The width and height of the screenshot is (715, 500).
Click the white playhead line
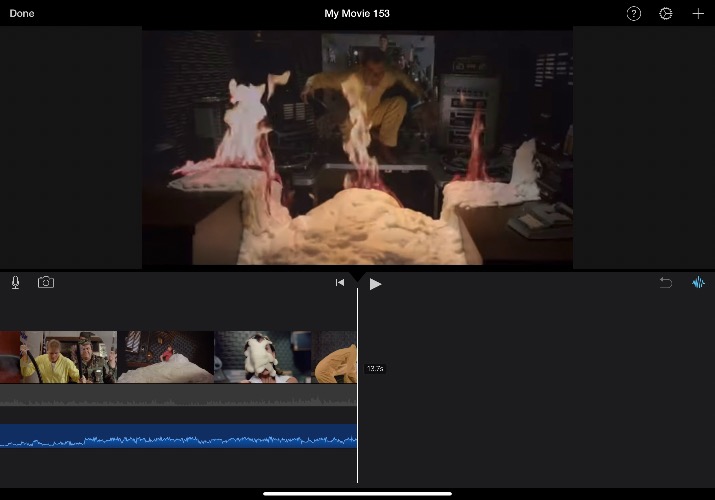(357, 385)
